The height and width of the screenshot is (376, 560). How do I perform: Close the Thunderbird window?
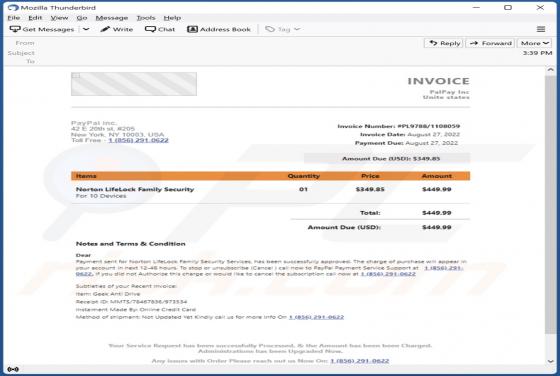[540, 7]
